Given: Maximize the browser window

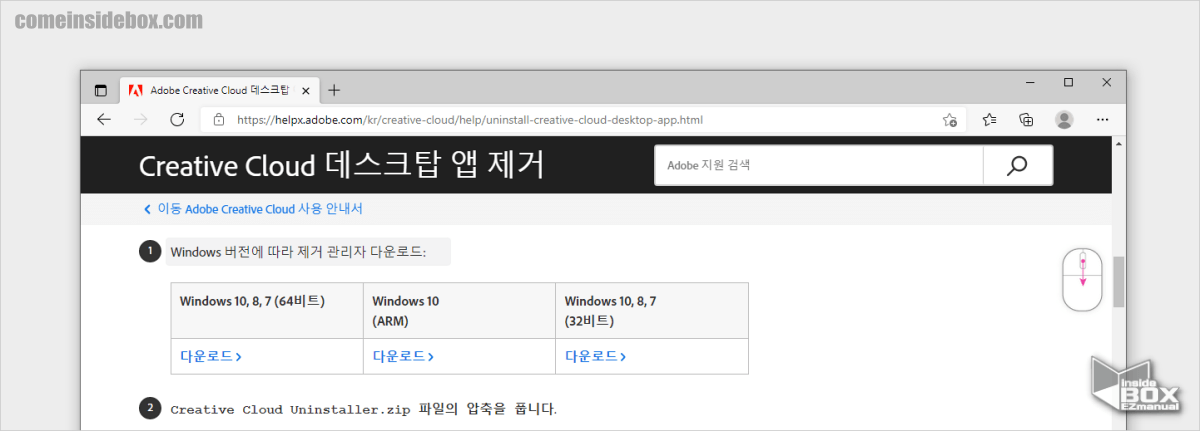Looking at the screenshot, I should 1068,82.
